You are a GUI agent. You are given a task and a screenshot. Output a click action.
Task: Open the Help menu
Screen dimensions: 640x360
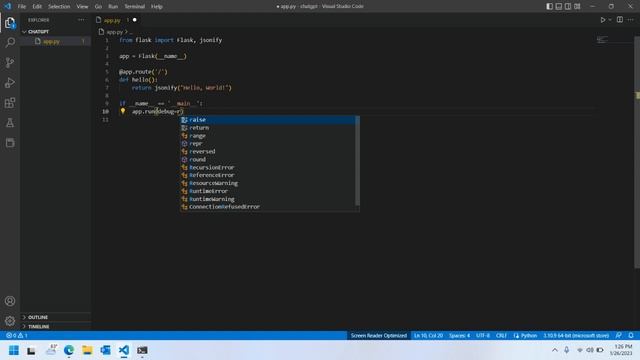tap(157, 7)
